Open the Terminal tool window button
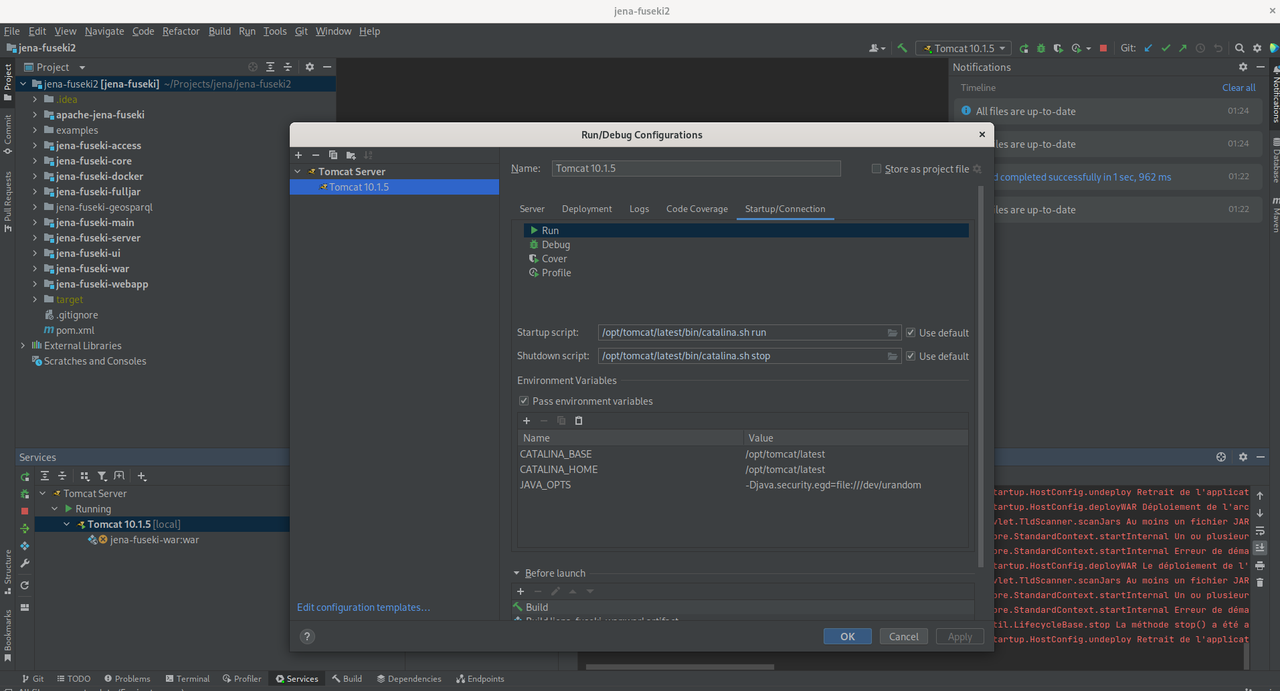The width and height of the screenshot is (1280, 691). (187, 679)
